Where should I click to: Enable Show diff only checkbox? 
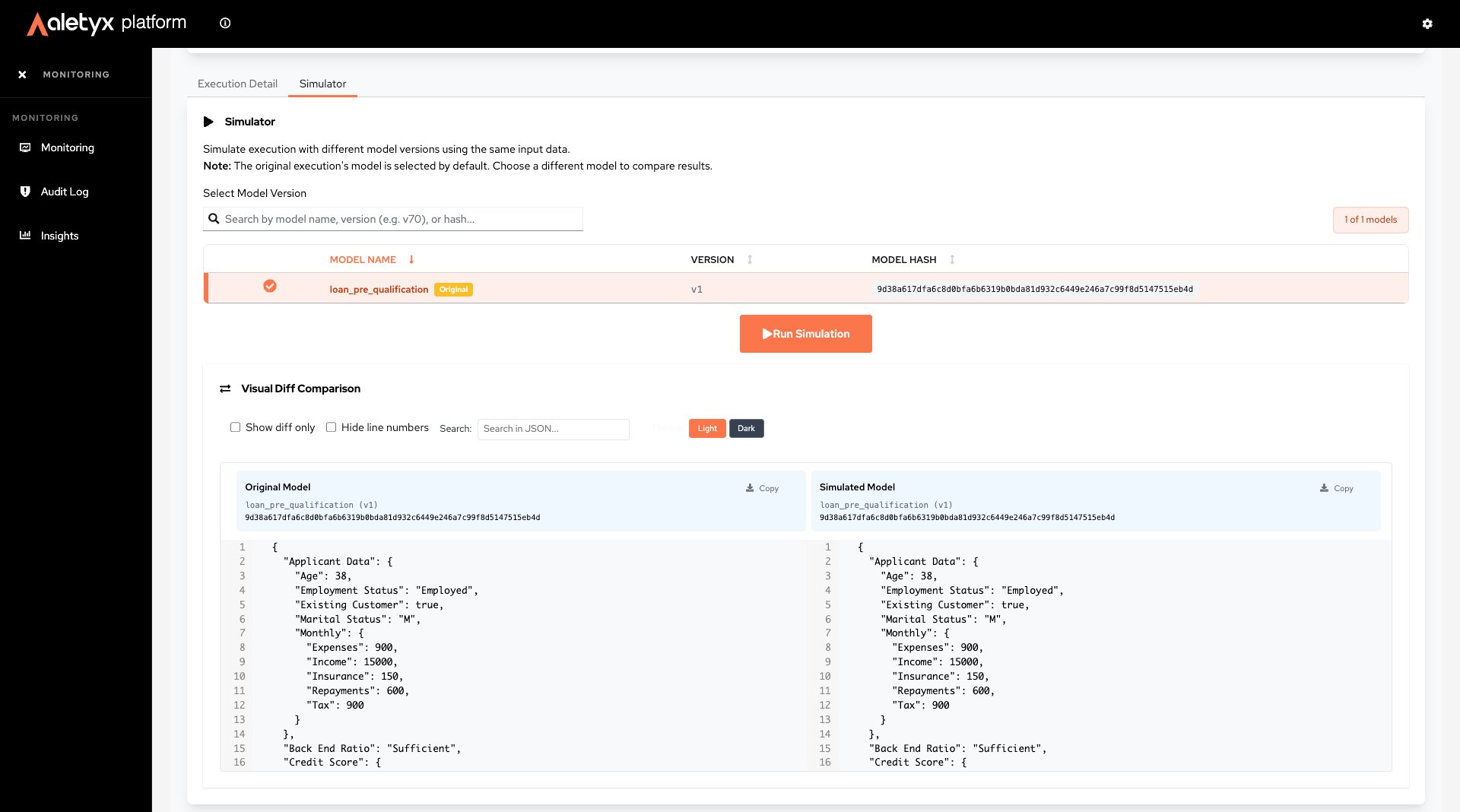236,427
